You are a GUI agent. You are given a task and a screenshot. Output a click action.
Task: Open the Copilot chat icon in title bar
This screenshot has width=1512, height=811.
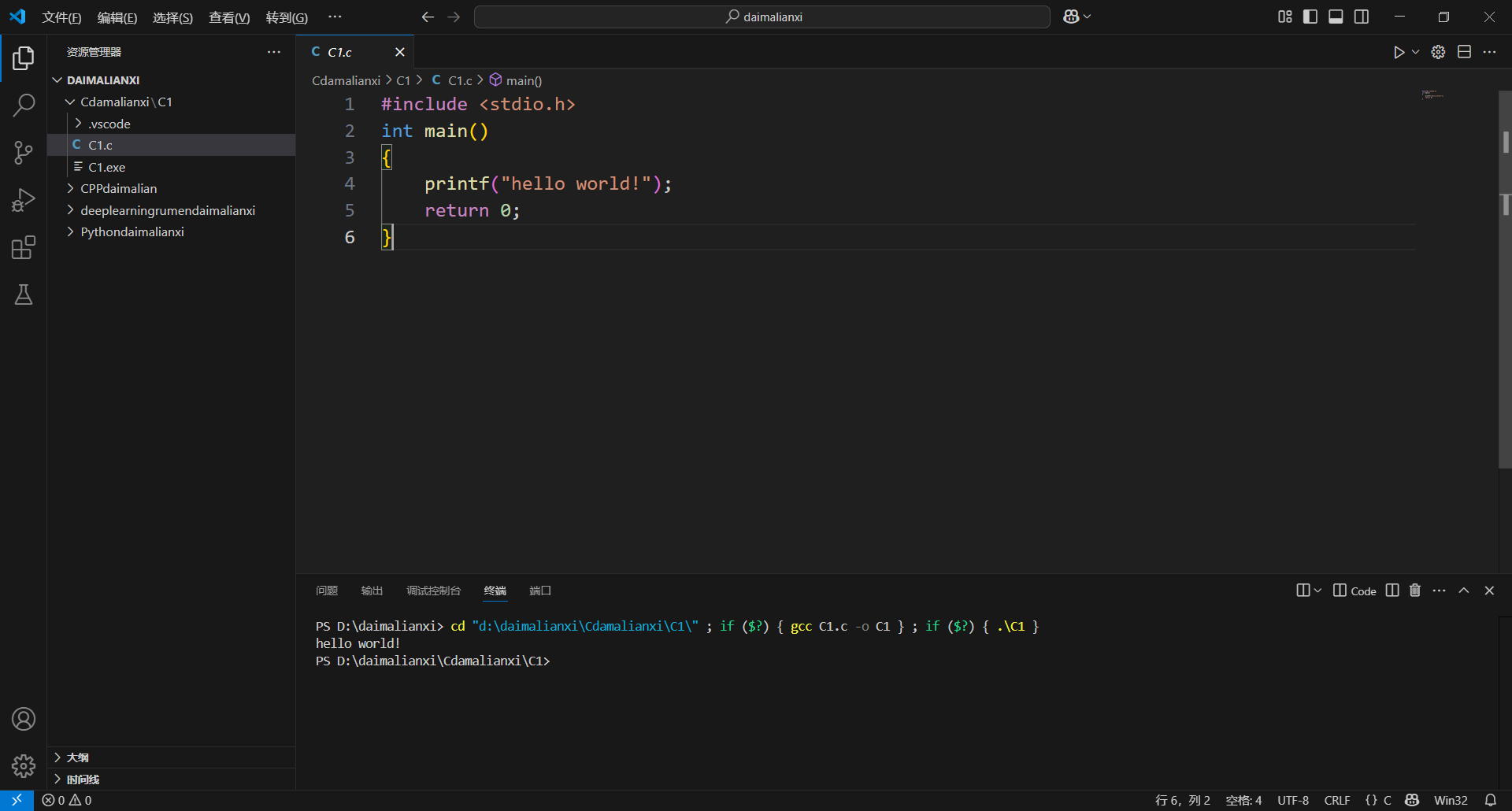(x=1071, y=17)
